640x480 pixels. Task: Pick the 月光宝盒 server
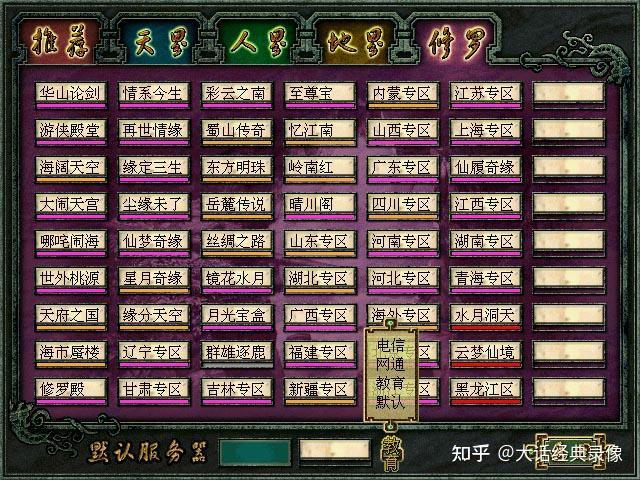pos(237,317)
